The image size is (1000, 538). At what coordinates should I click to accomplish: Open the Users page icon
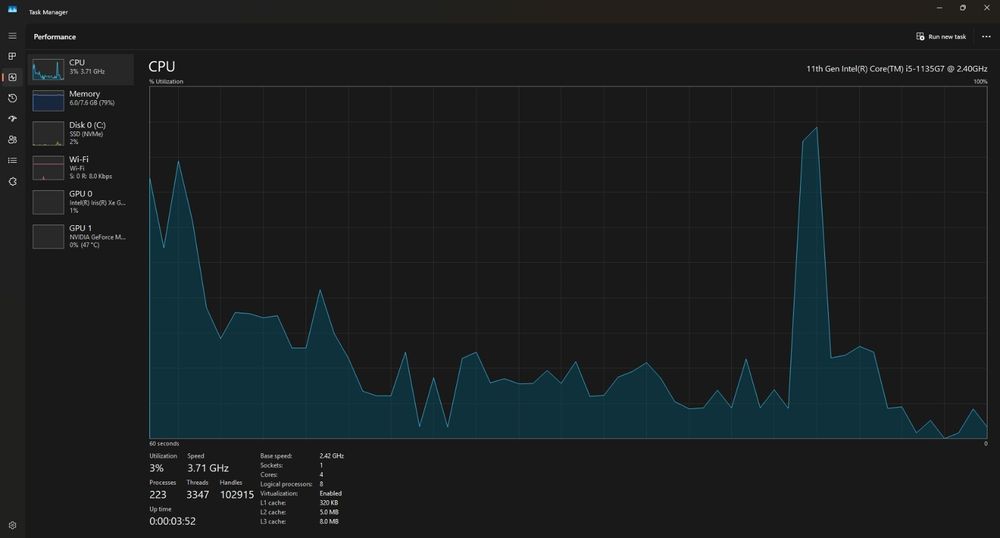pos(12,140)
